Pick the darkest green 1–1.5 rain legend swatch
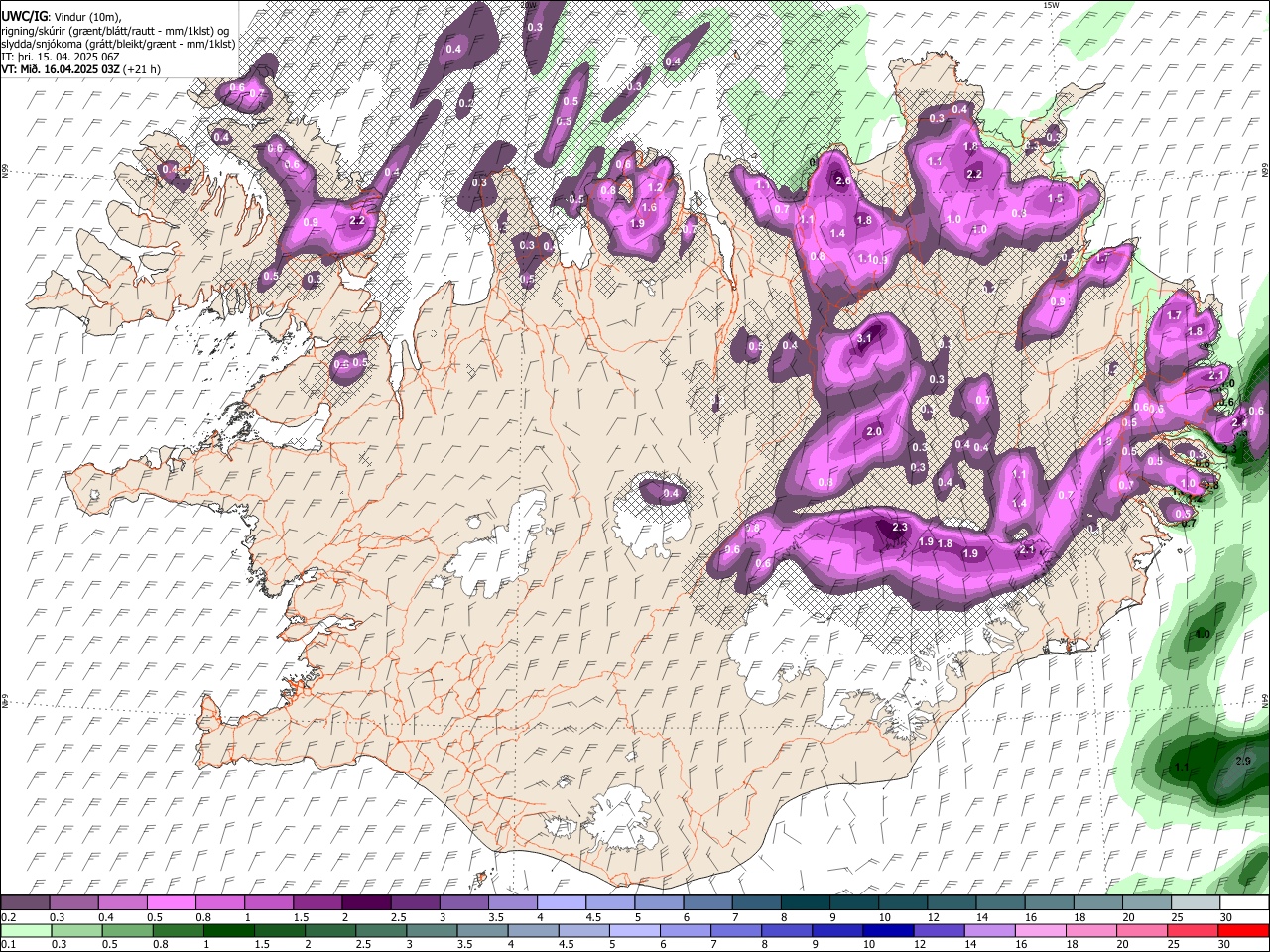 tap(228, 931)
